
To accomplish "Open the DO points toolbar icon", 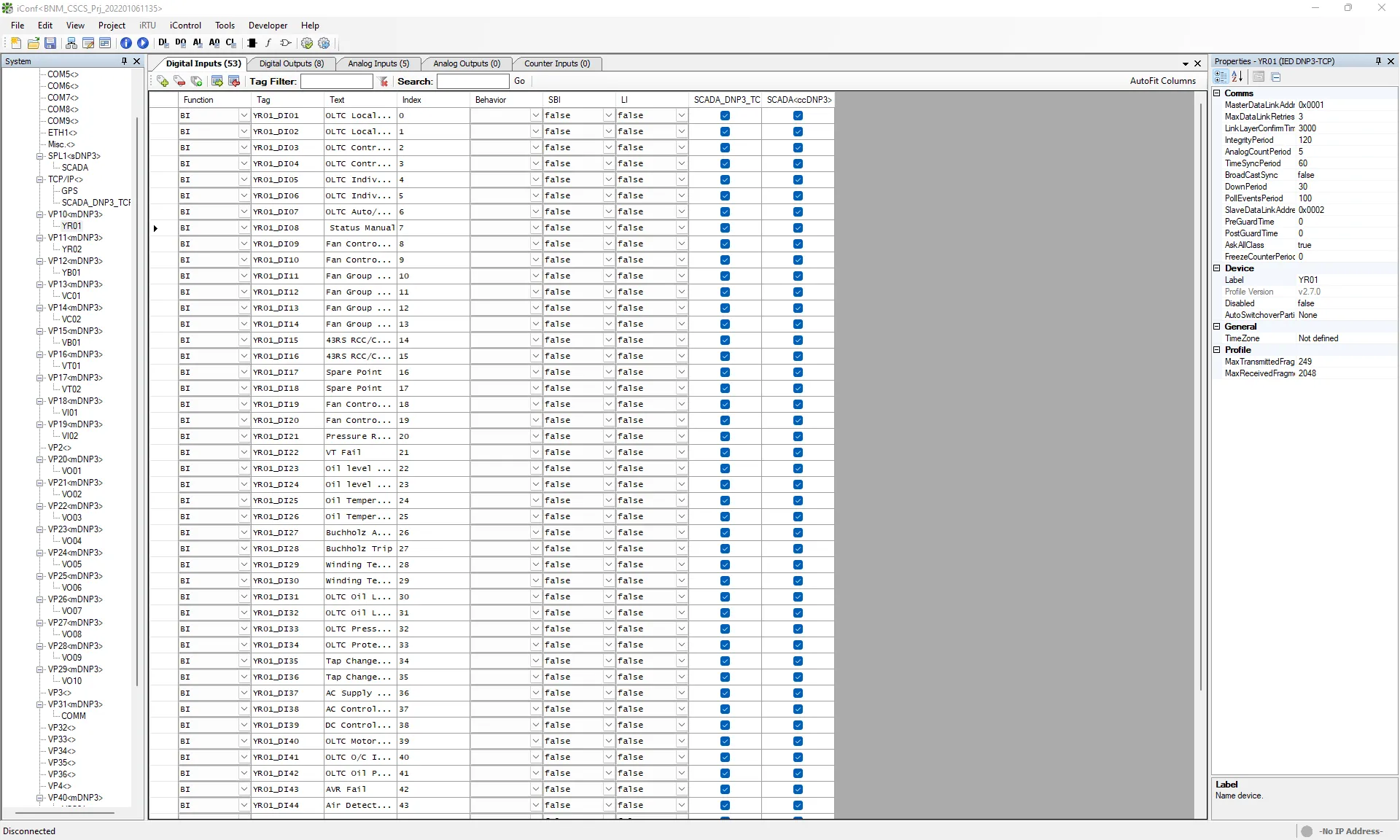I will [x=181, y=43].
